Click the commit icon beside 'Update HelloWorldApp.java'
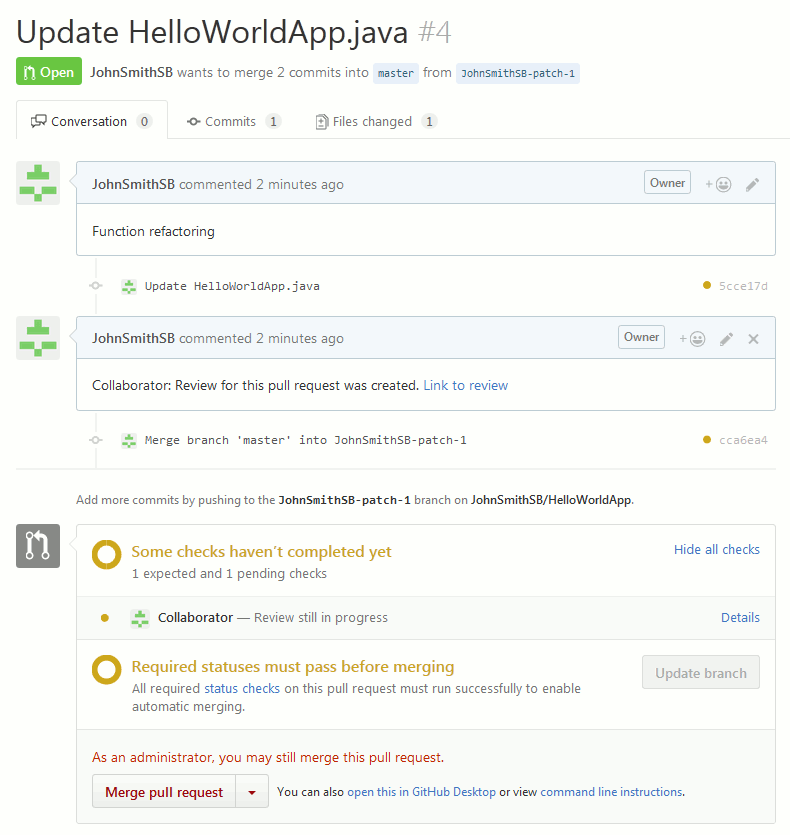This screenshot has width=790, height=835. [128, 286]
